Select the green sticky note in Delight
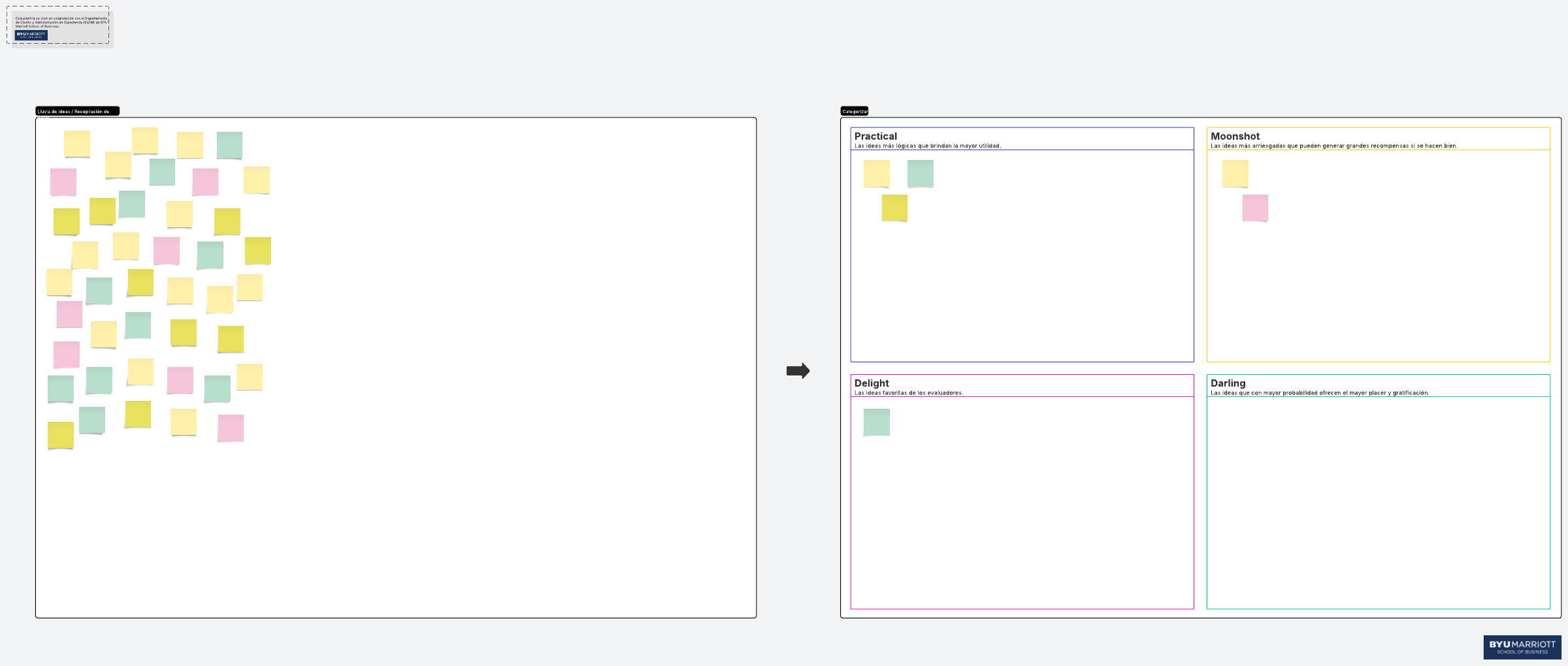 click(x=876, y=422)
